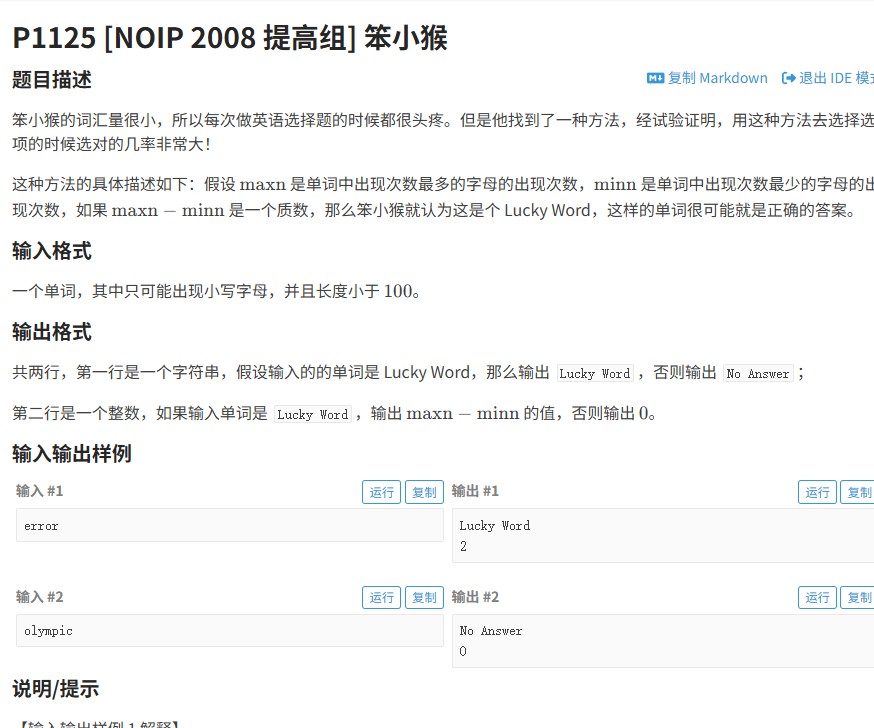
Task: Click the 输入格式 heading
Action: 52,251
